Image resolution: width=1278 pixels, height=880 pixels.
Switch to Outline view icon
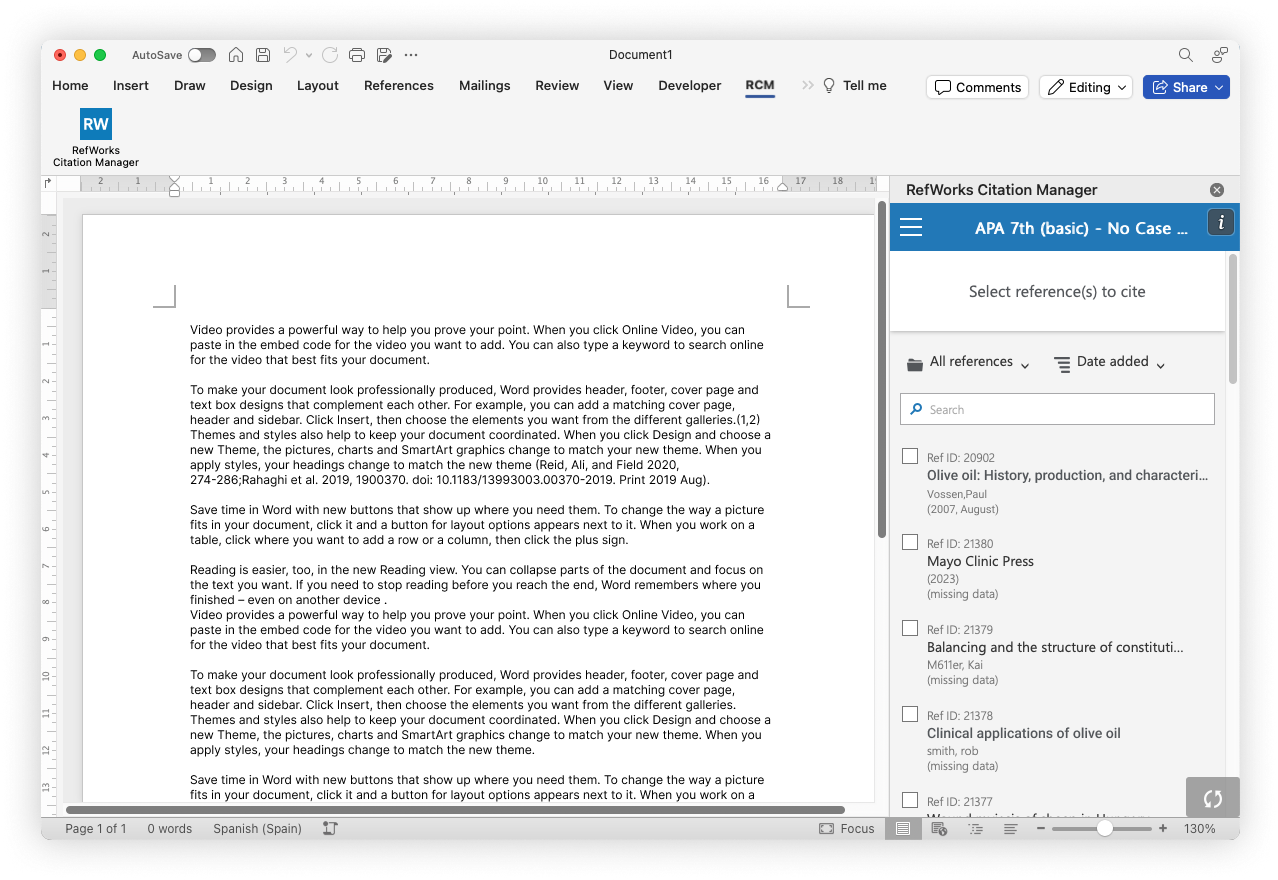click(975, 829)
